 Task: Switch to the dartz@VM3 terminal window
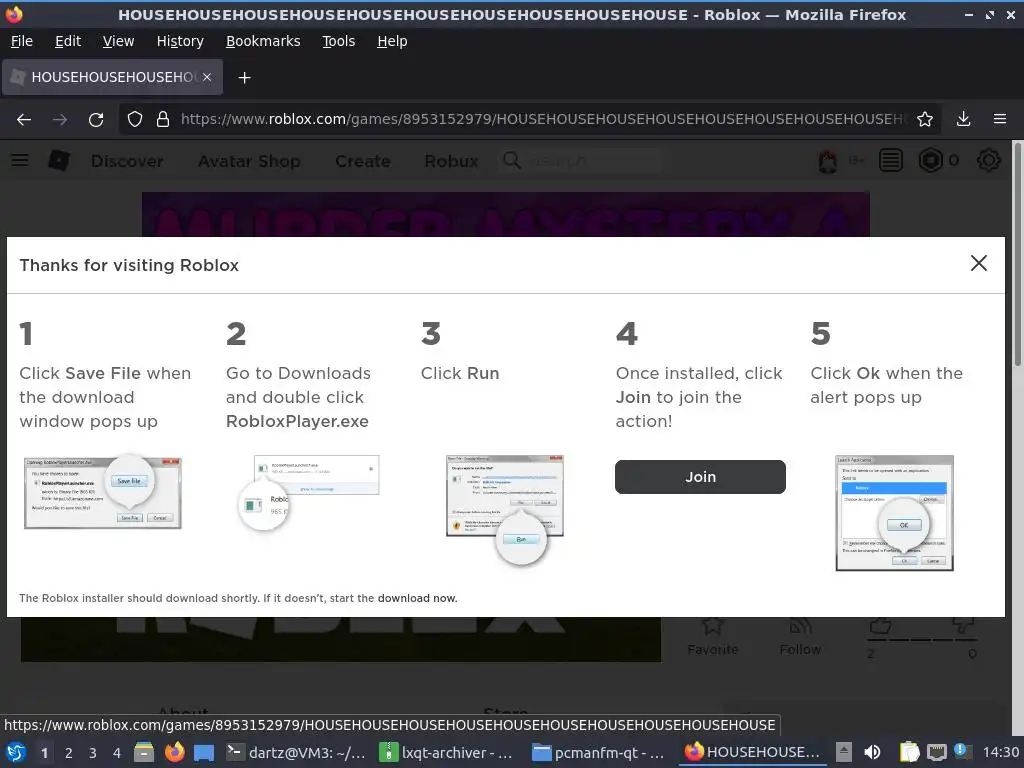(x=296, y=752)
